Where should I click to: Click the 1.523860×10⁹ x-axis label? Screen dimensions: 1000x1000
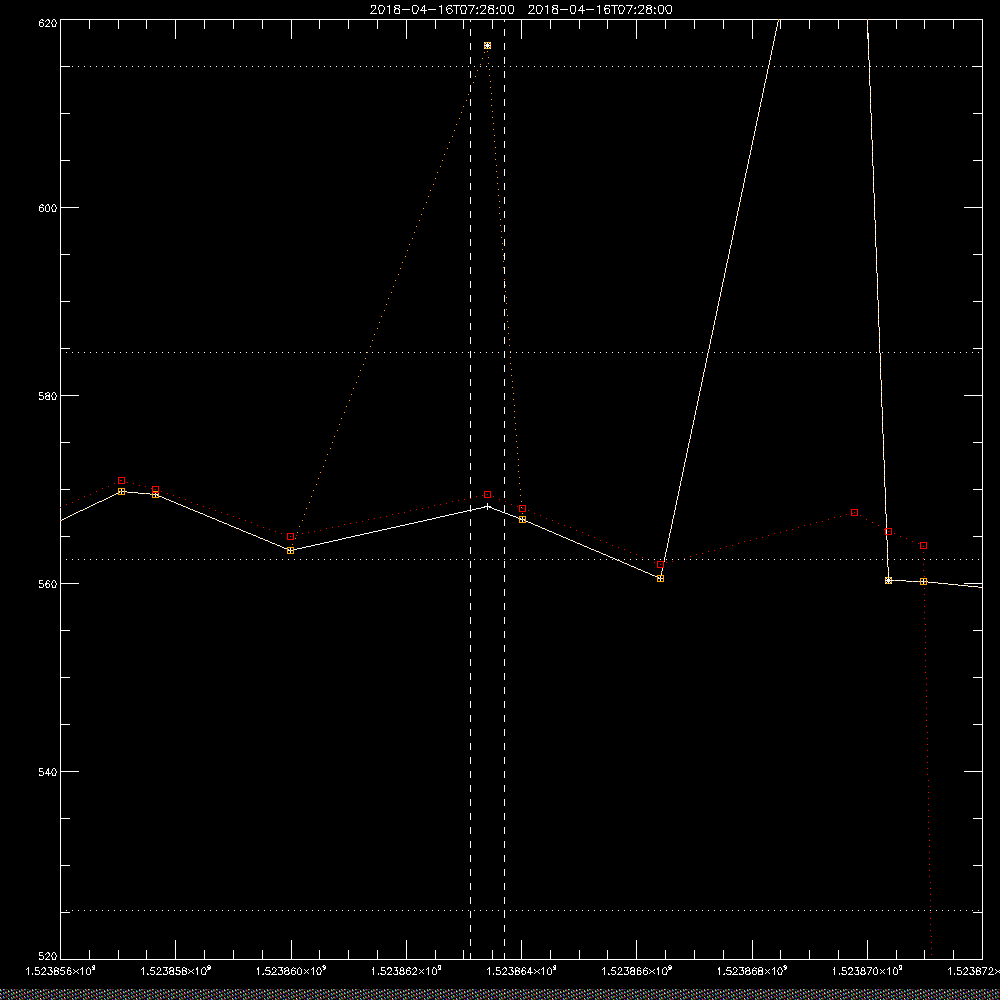pos(291,971)
